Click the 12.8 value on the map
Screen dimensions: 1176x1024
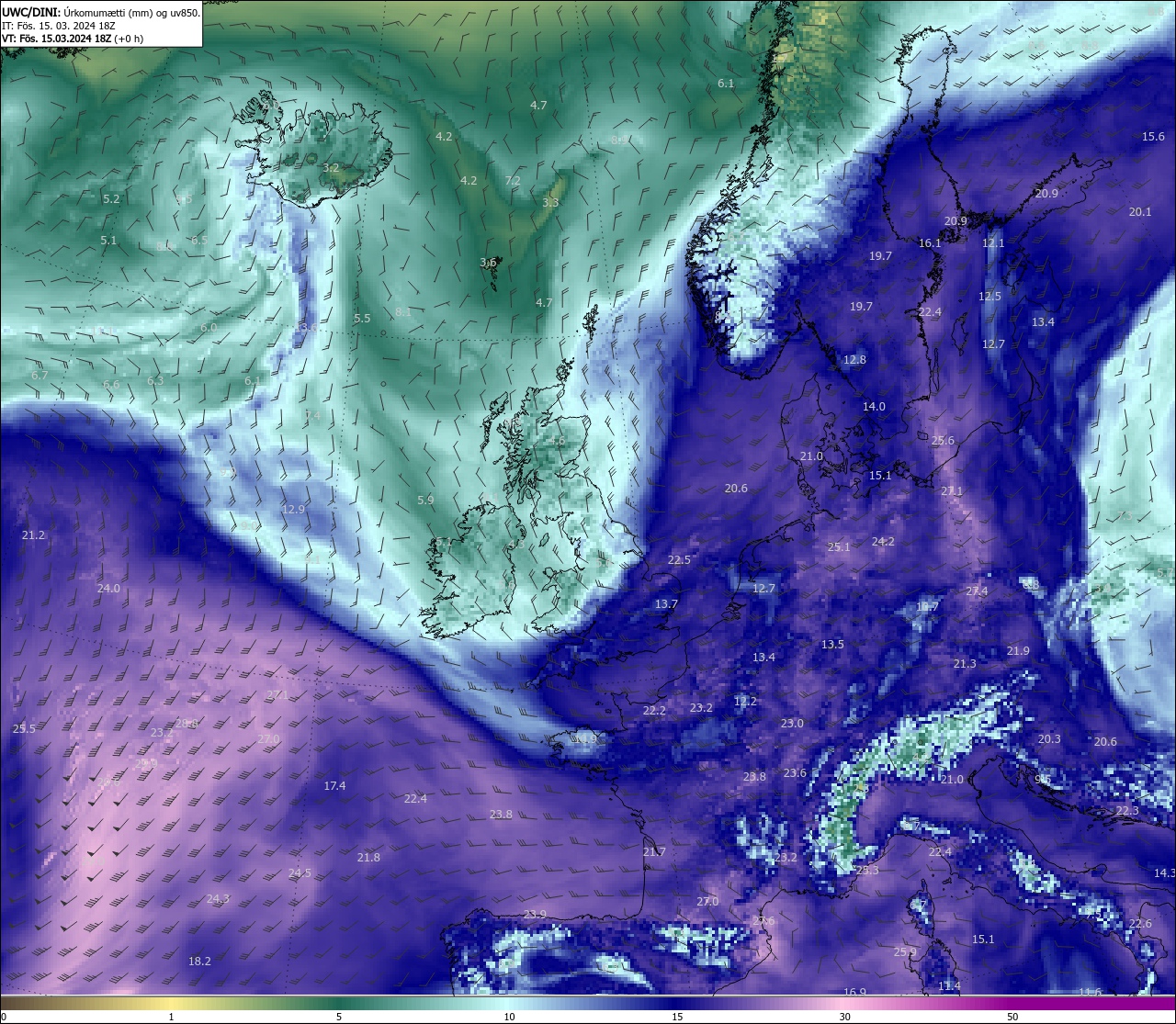click(x=854, y=360)
